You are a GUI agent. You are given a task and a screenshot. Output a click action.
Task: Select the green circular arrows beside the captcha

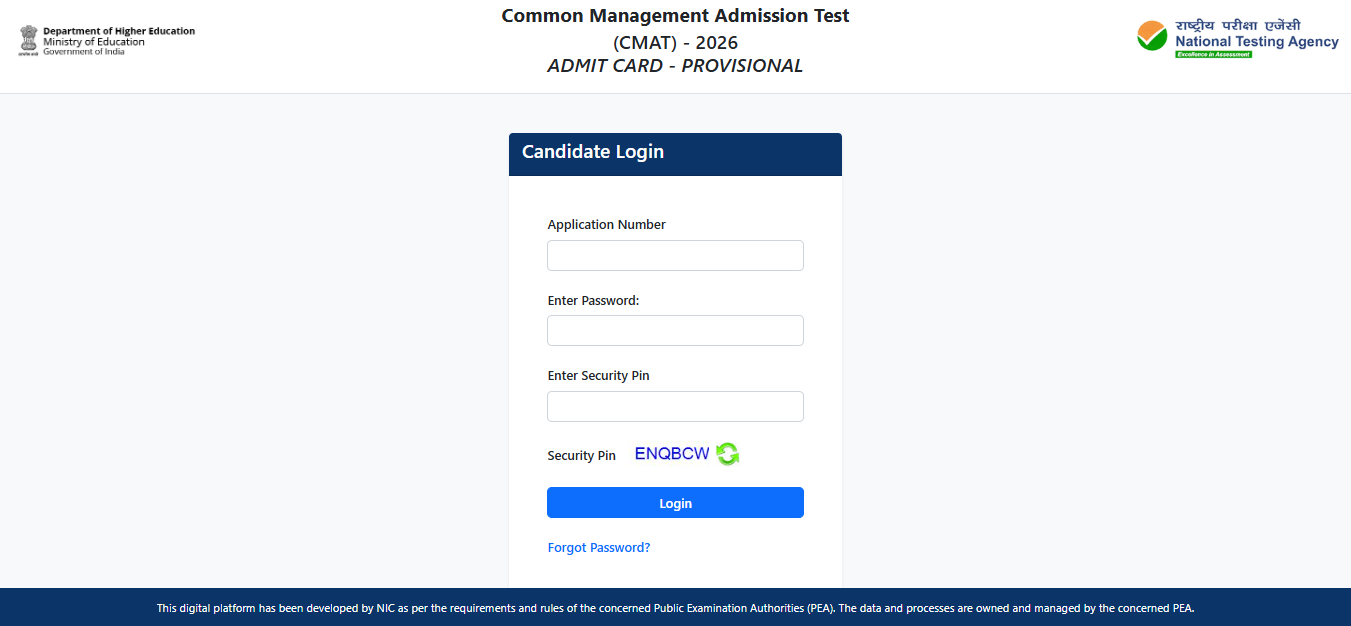pyautogui.click(x=727, y=454)
